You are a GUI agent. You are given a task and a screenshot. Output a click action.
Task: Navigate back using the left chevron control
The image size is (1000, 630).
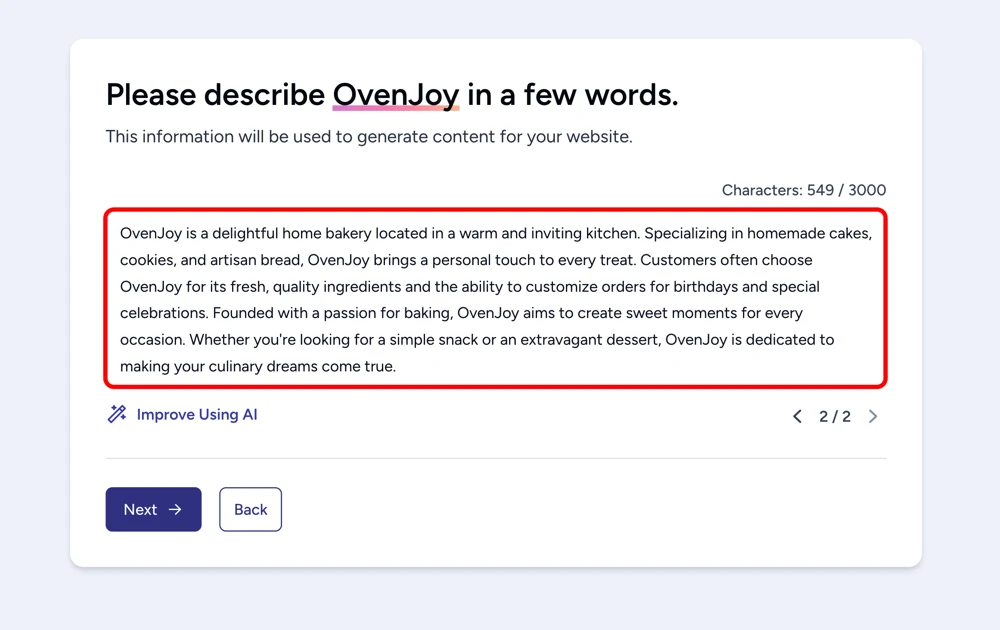pos(797,416)
